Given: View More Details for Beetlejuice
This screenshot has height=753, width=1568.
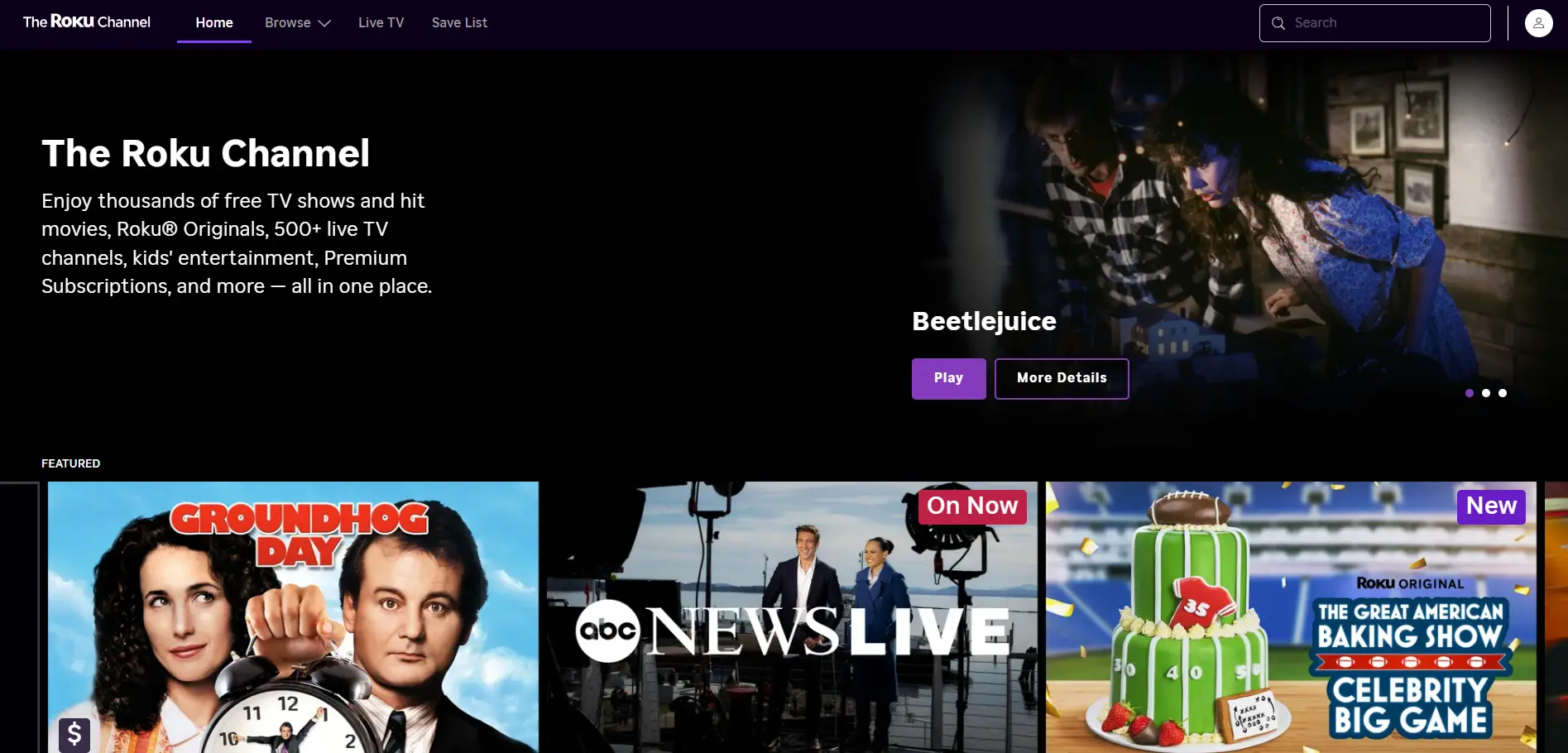Looking at the screenshot, I should pos(1061,378).
